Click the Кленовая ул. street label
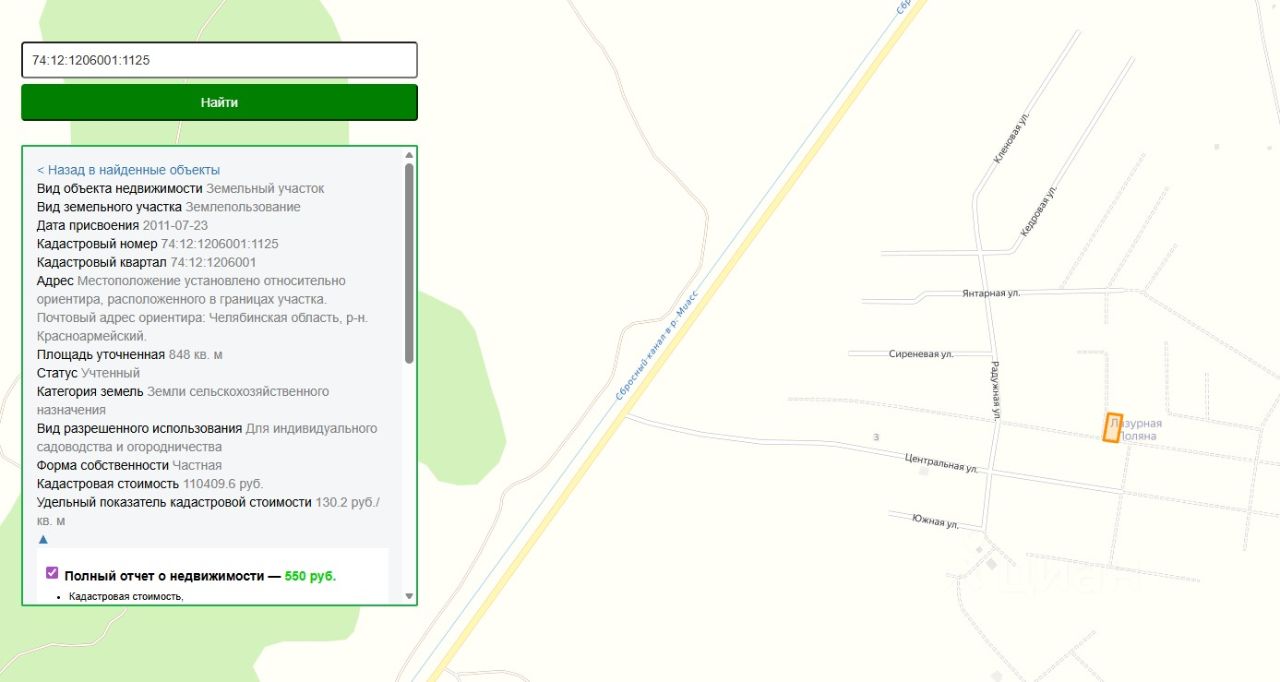Screen dimensions: 1280x682 1011,138
